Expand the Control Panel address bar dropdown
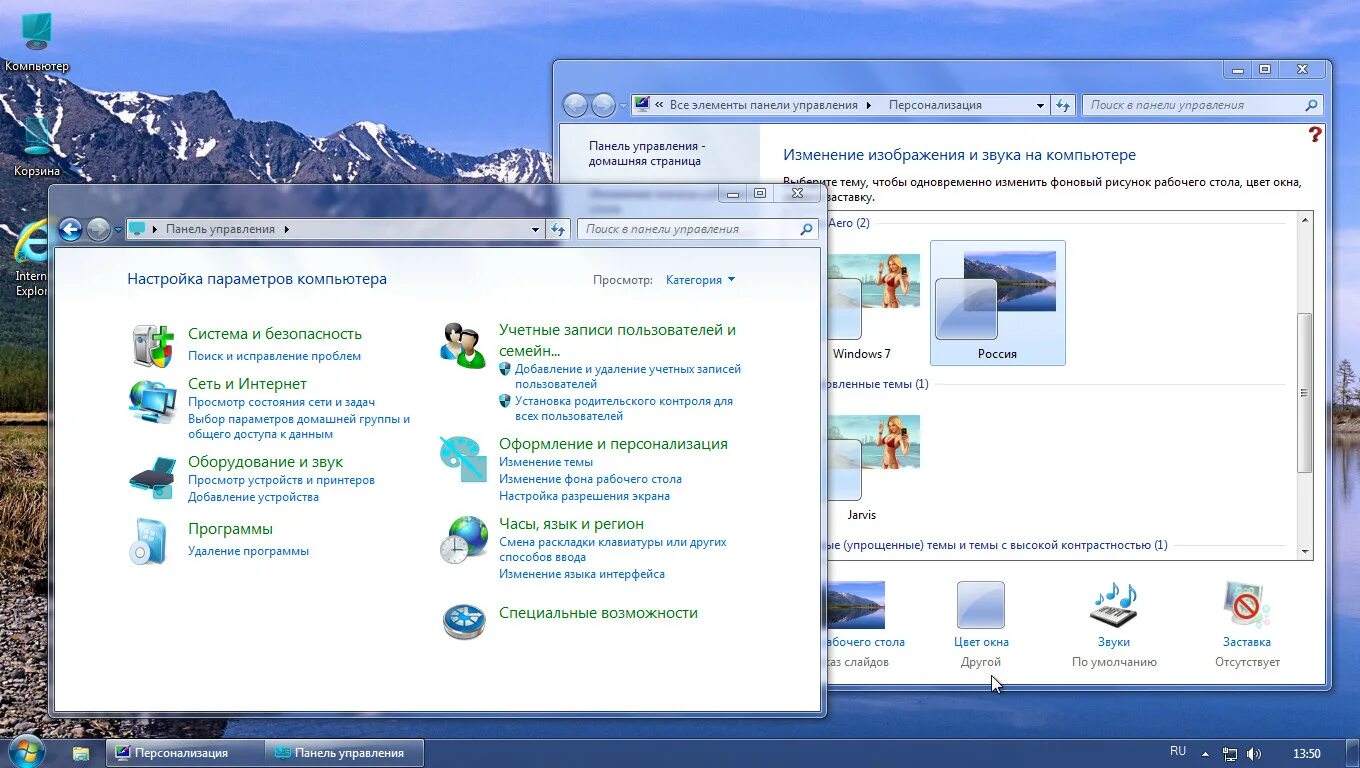1360x768 pixels. [x=535, y=229]
